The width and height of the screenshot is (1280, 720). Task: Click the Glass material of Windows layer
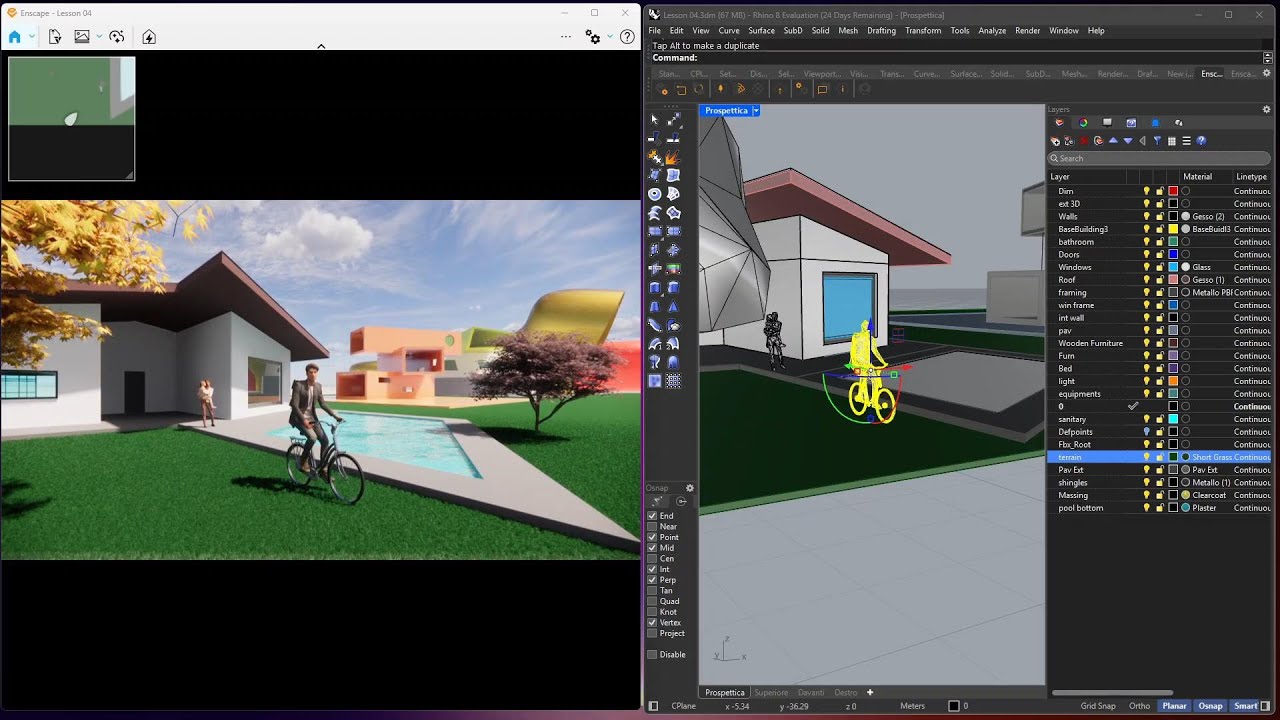[x=1201, y=267]
